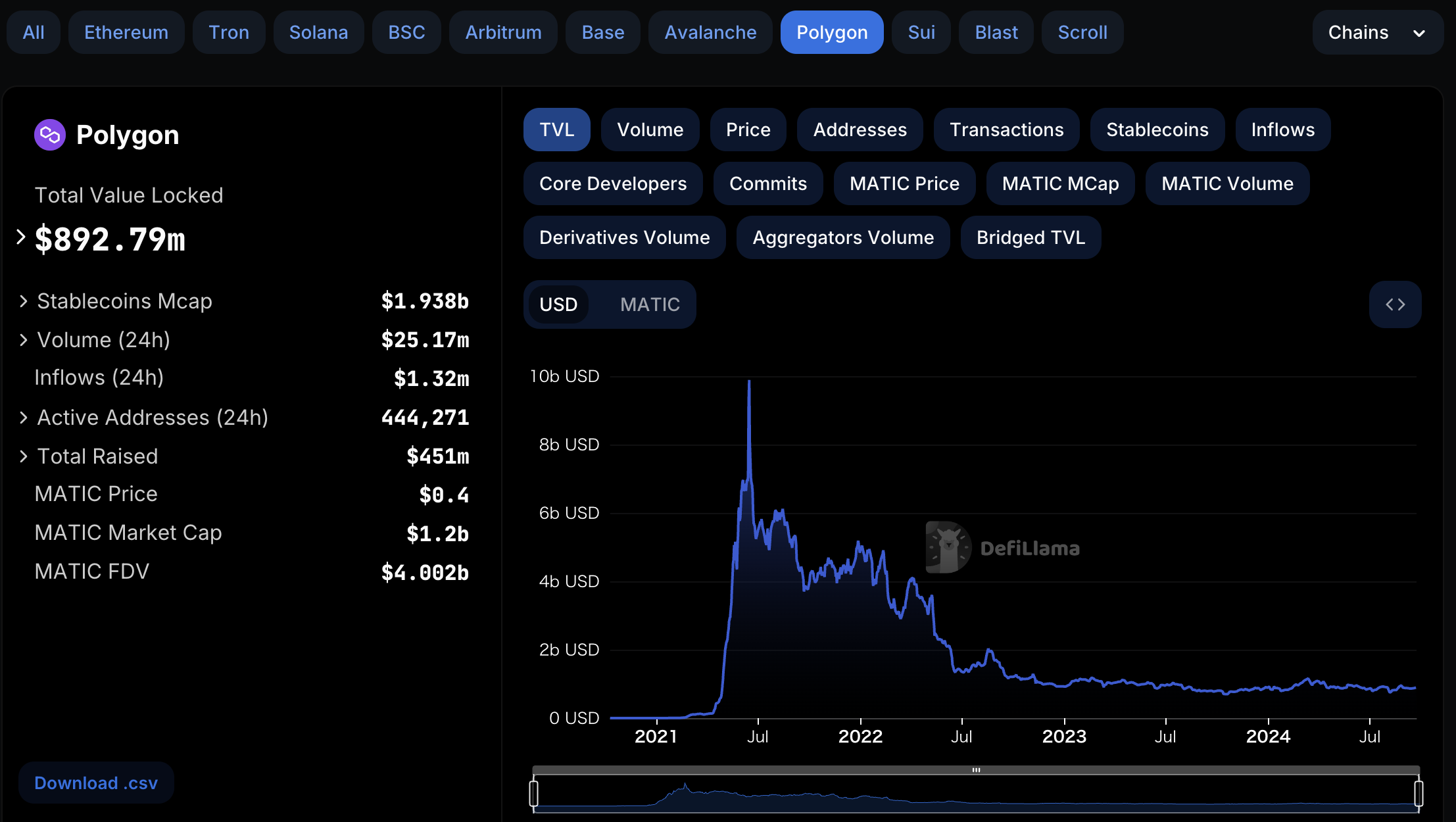Switch to the Arbitrum chain

tap(504, 32)
